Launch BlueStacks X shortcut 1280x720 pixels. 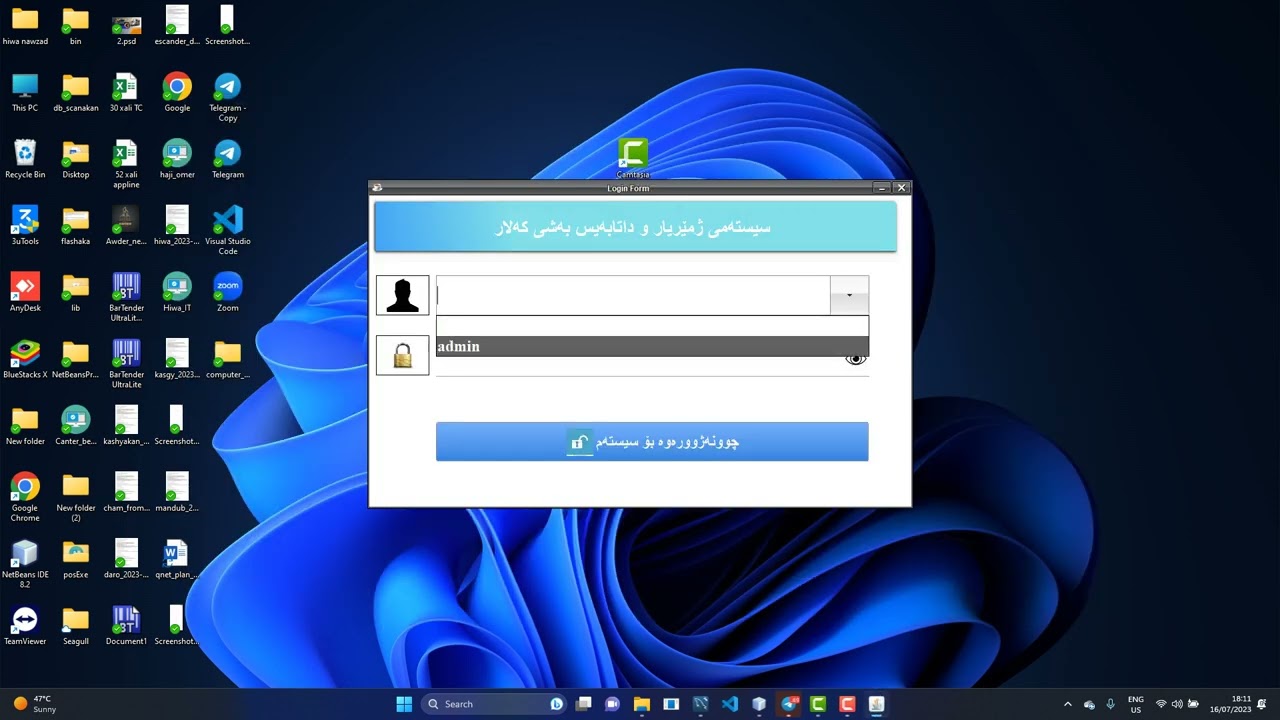[25, 359]
